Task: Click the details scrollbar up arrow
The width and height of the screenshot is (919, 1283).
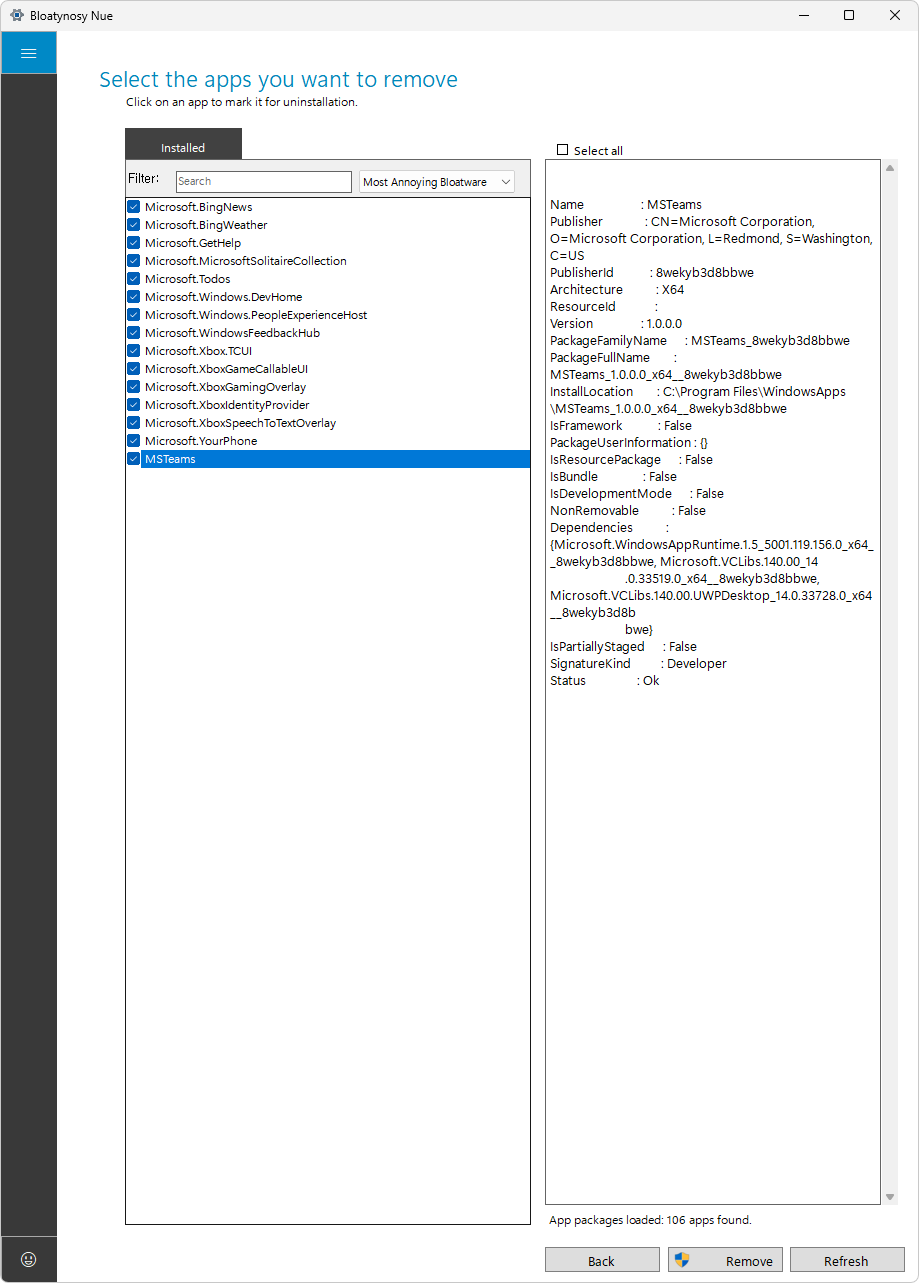Action: (x=890, y=168)
